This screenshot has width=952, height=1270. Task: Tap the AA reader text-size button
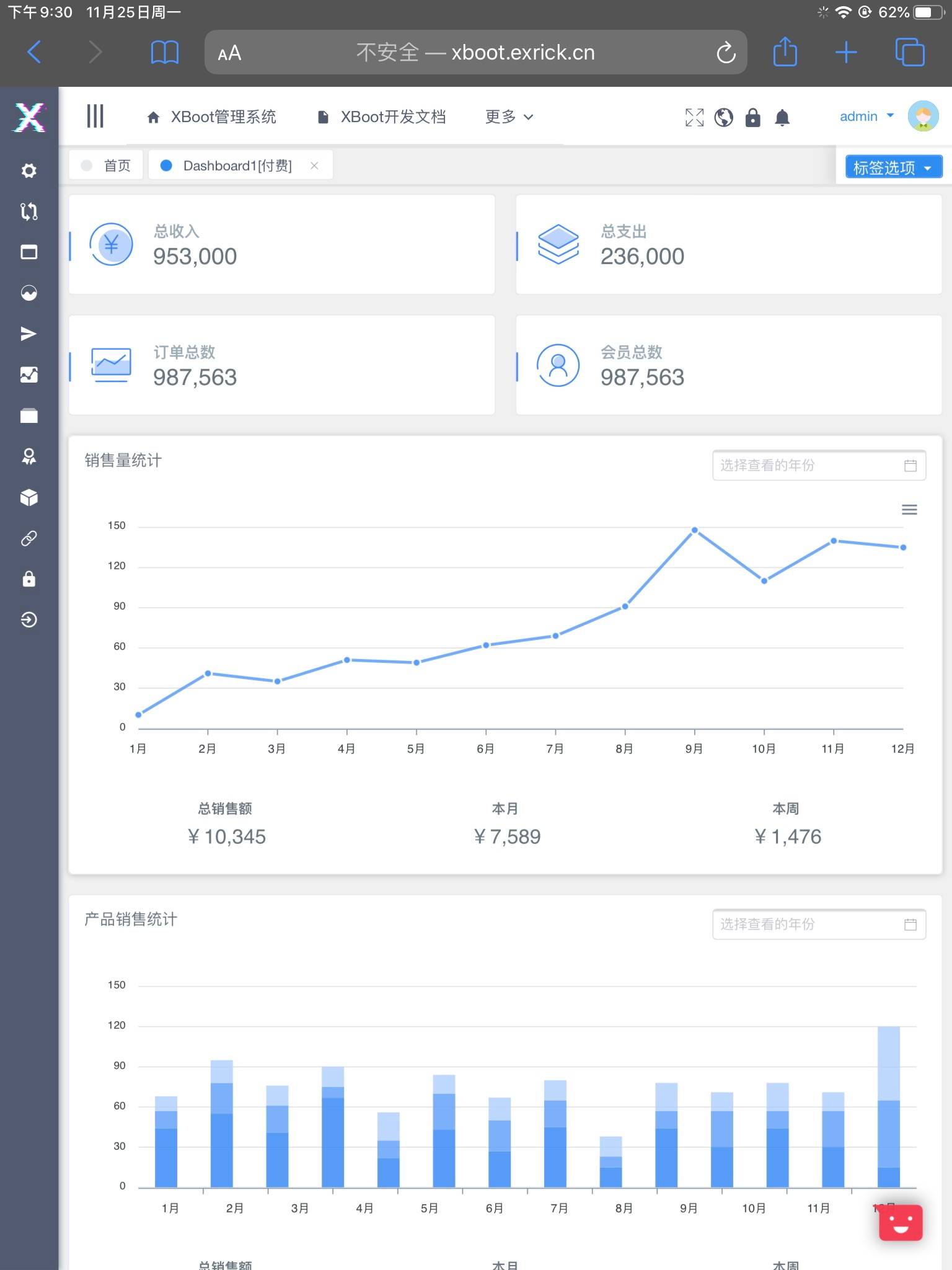coord(229,53)
